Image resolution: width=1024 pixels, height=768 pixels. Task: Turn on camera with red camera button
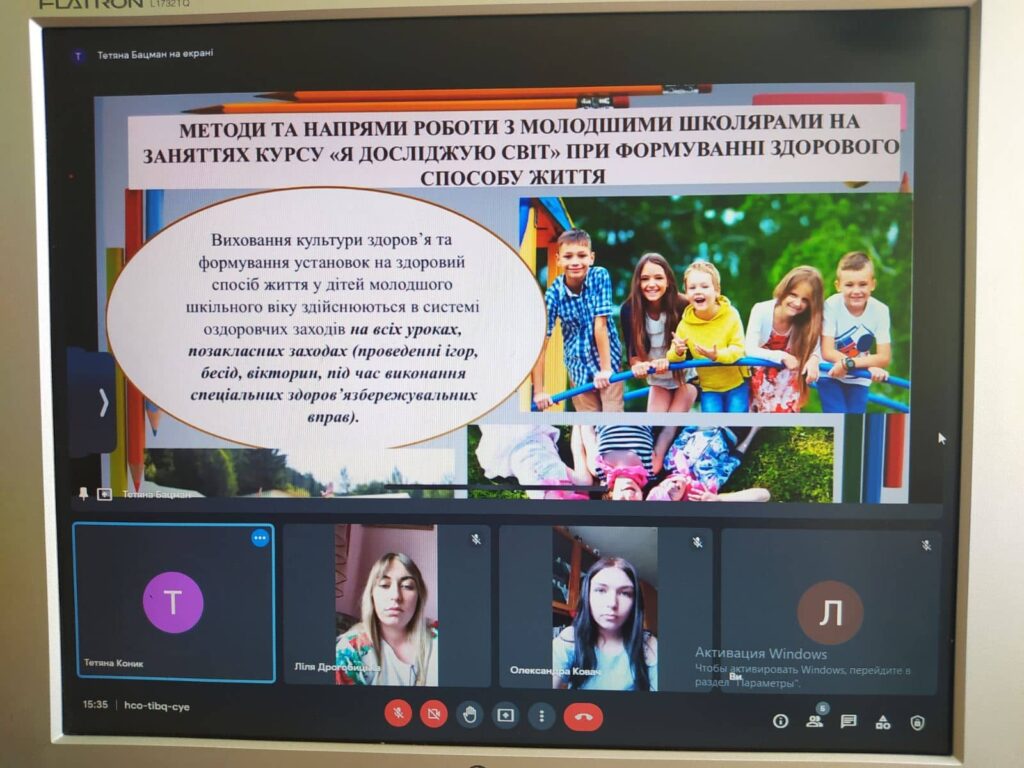tap(433, 714)
